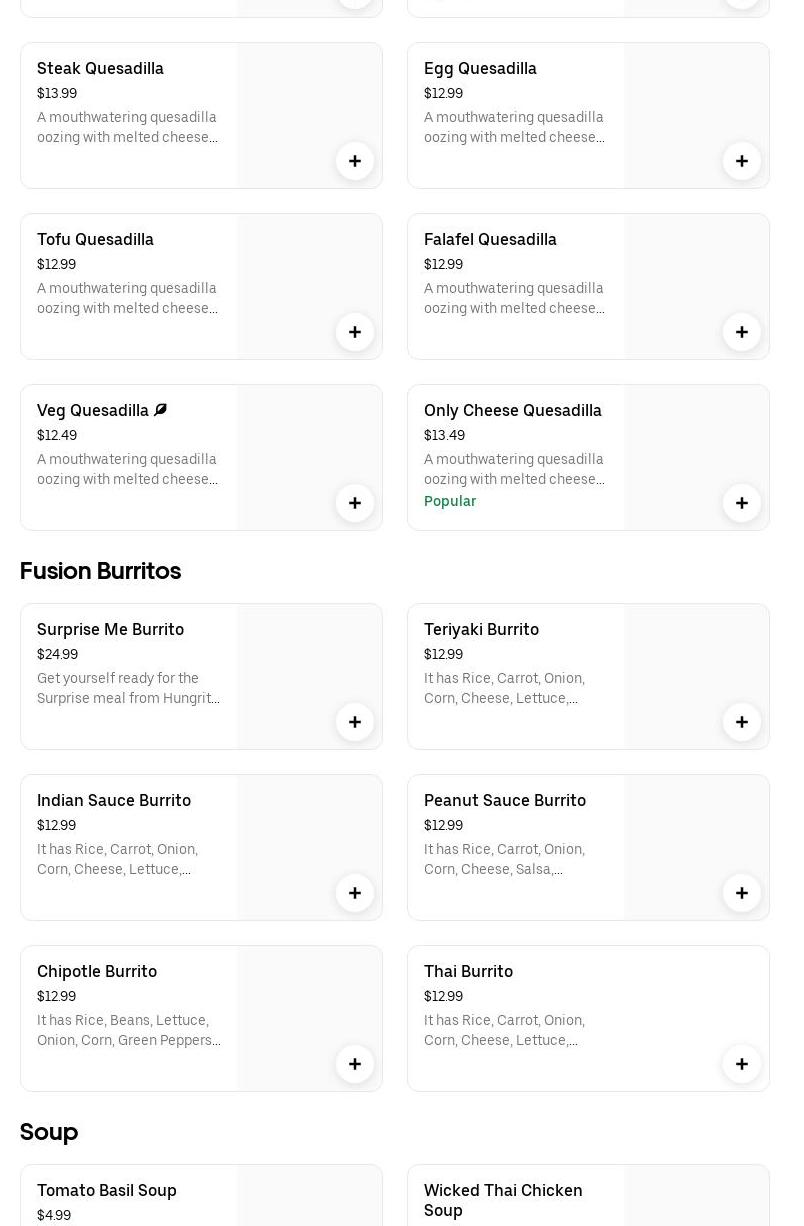The image size is (804, 1226).
Task: Click plus on Veg Quesadilla card
Action: 355,503
